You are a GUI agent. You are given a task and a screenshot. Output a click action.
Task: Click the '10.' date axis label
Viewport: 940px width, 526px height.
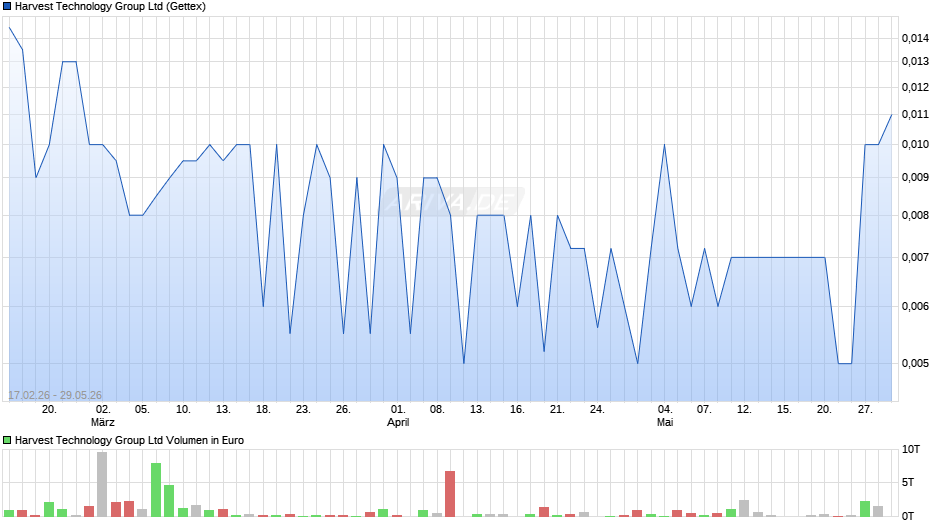click(183, 410)
